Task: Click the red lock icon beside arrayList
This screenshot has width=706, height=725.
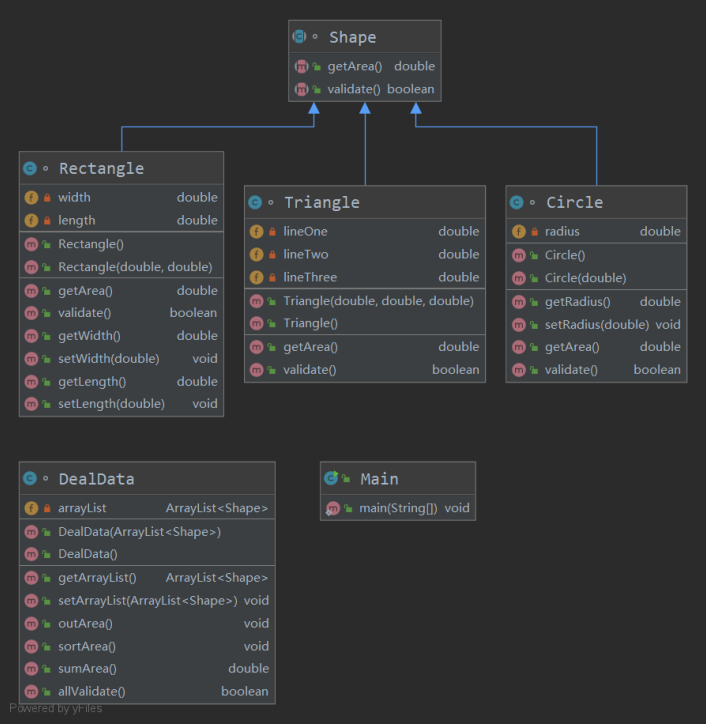Action: [47, 509]
